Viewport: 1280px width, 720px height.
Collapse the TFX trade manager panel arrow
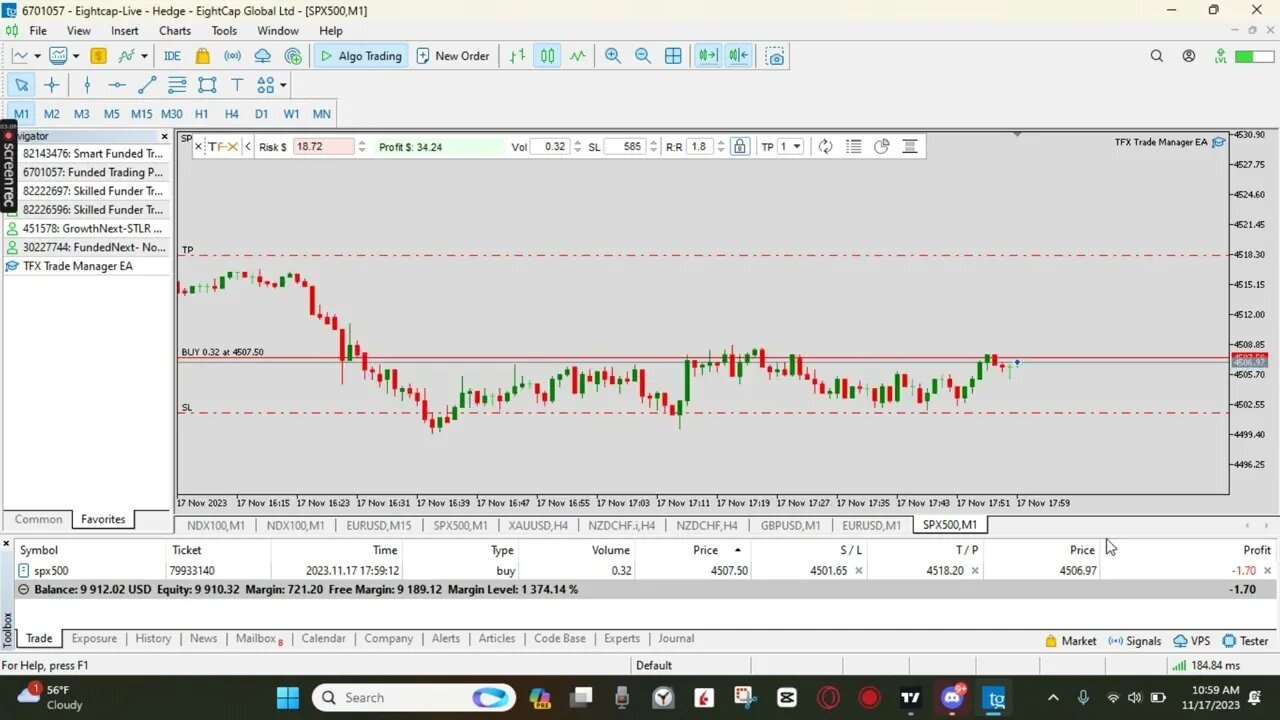tap(248, 146)
